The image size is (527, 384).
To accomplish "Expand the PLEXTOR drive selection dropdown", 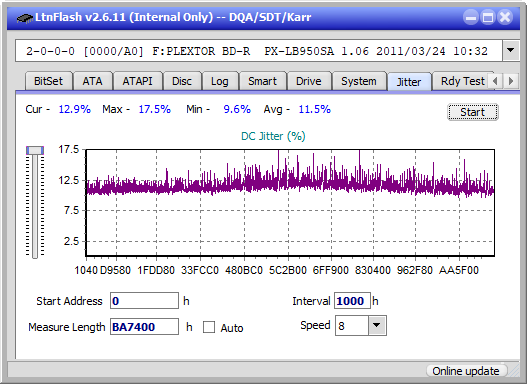I will click(x=511, y=51).
